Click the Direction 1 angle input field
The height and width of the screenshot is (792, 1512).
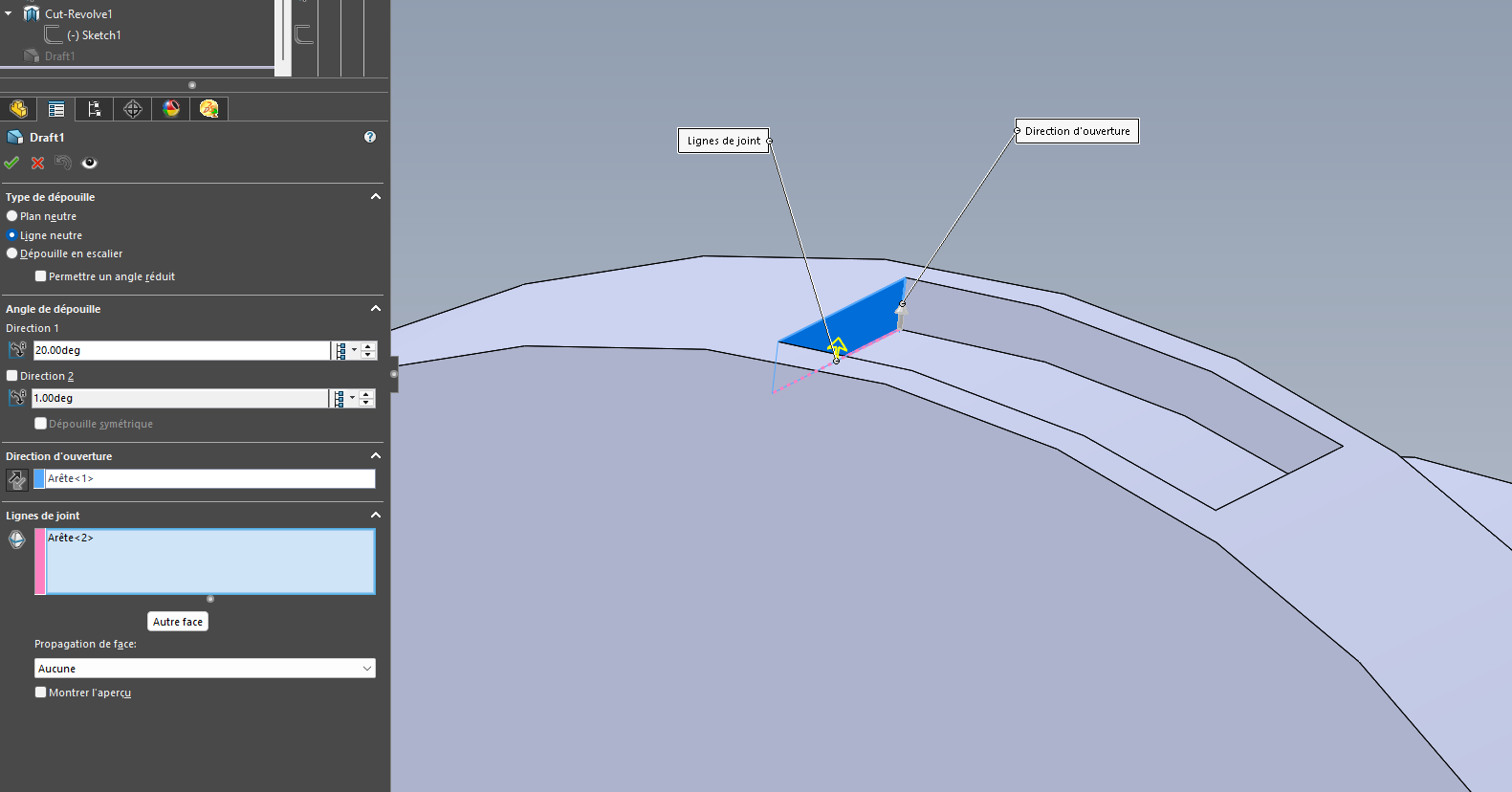click(182, 350)
